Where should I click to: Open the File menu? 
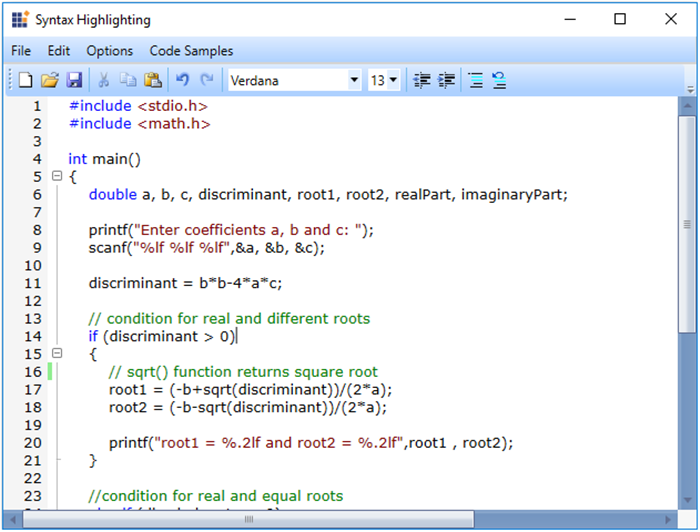click(21, 51)
